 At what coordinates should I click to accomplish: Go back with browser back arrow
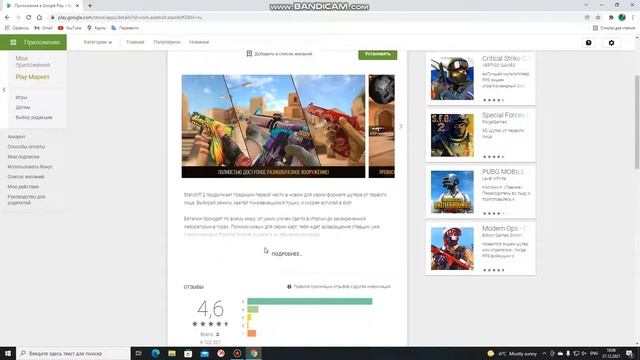click(7, 18)
